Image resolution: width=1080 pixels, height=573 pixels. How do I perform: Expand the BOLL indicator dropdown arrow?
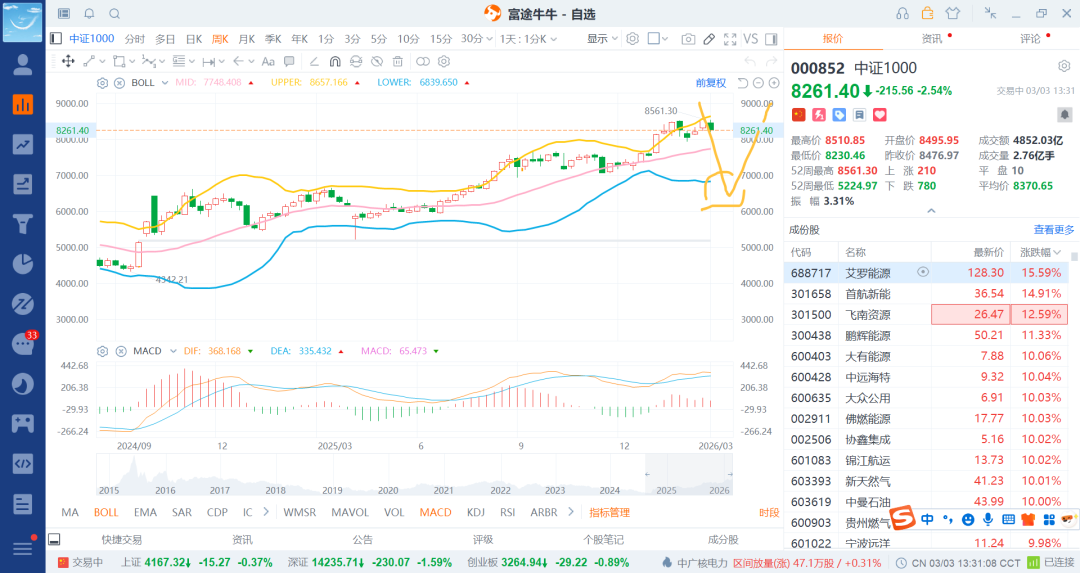click(164, 83)
